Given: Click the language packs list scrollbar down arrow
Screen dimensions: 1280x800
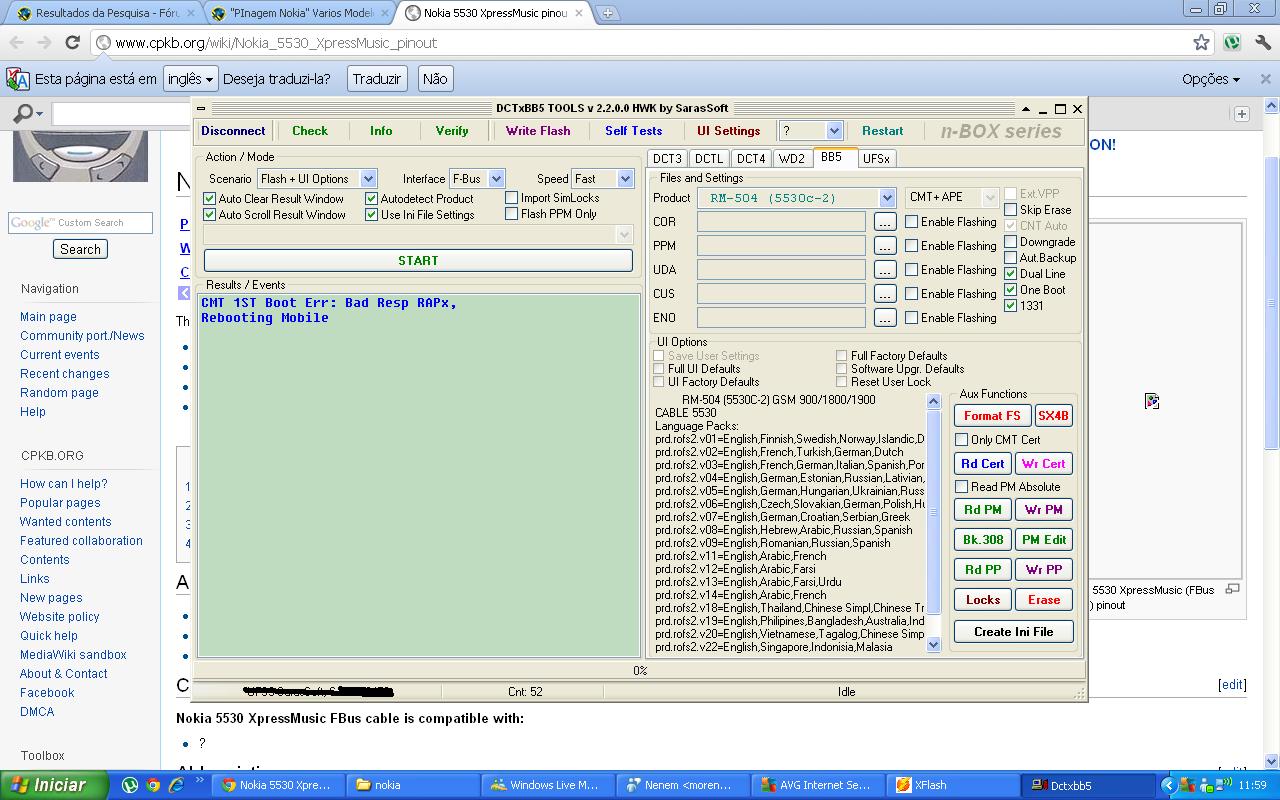Looking at the screenshot, I should (934, 645).
